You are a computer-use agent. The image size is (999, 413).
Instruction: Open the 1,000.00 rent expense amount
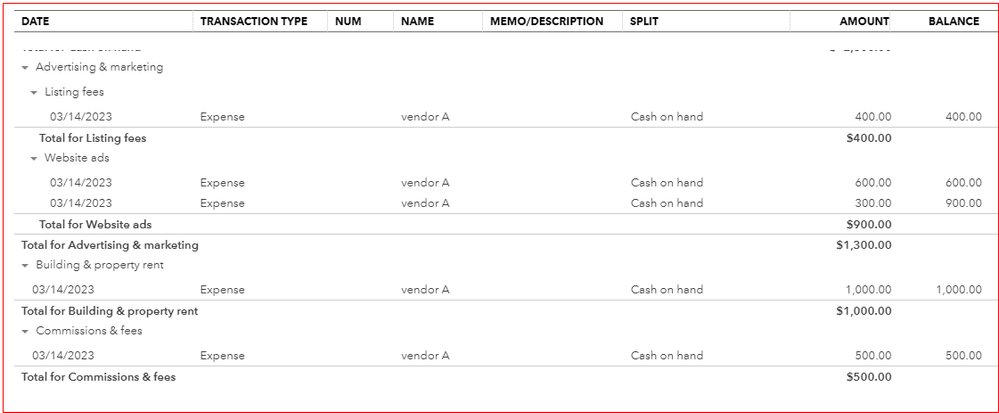[x=866, y=290]
